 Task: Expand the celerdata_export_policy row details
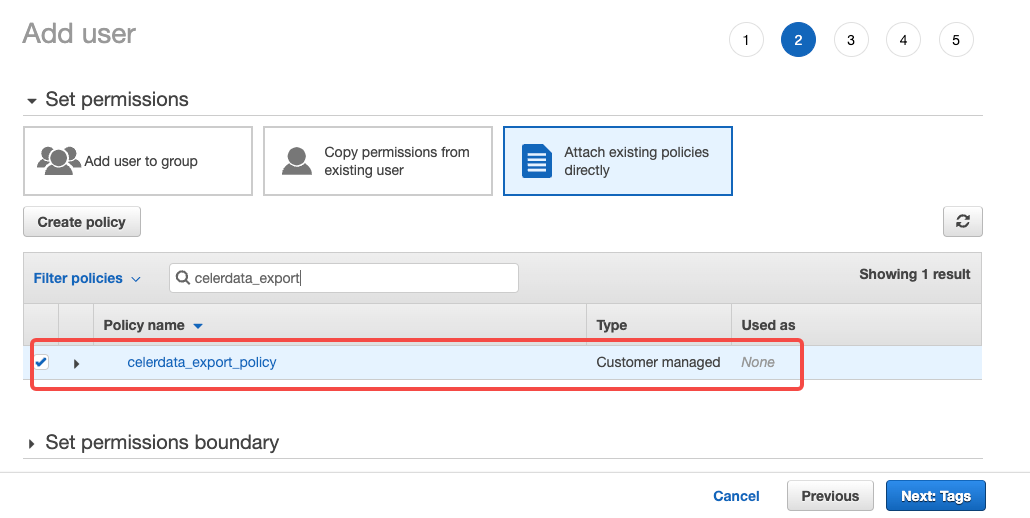(76, 363)
